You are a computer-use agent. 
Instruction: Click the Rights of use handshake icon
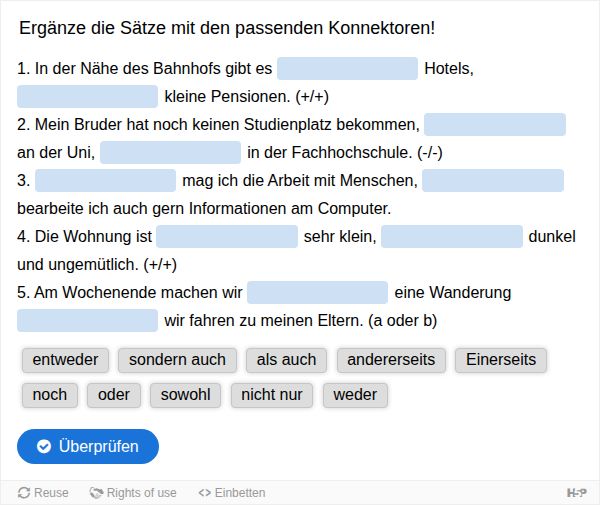[96, 493]
